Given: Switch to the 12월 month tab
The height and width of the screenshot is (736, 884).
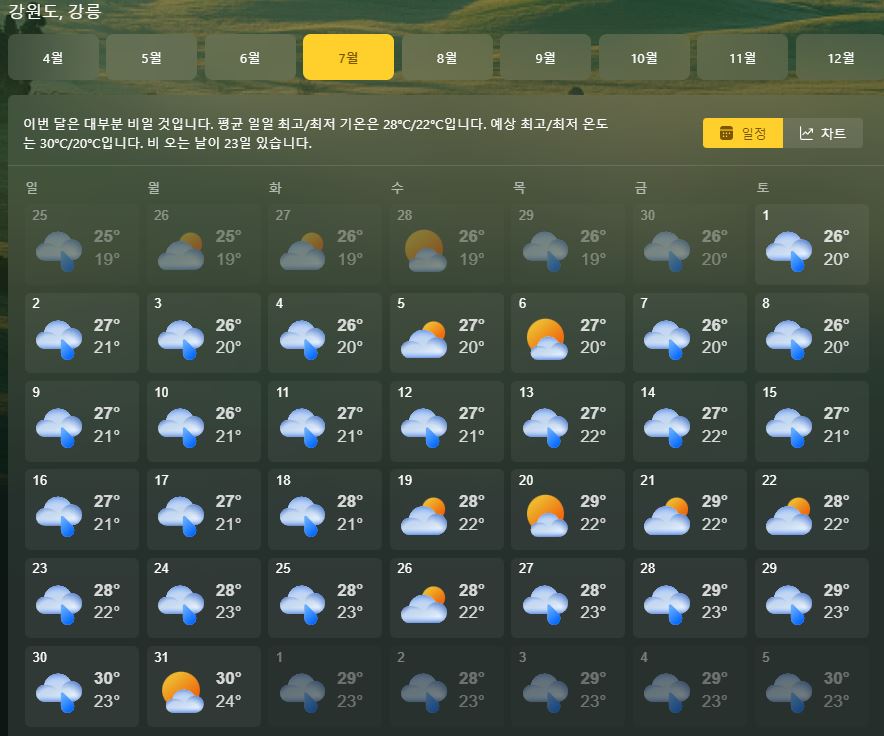Looking at the screenshot, I should (839, 57).
